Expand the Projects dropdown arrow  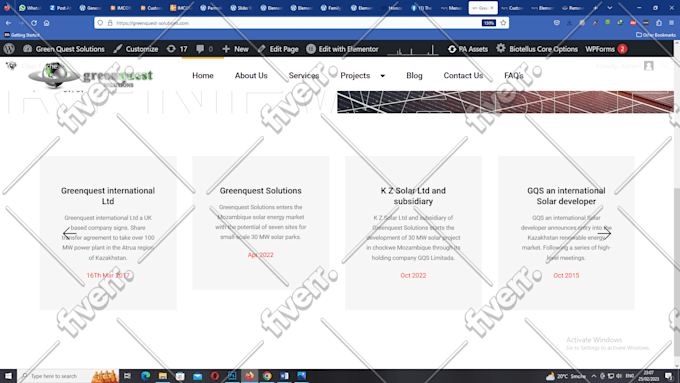(382, 76)
